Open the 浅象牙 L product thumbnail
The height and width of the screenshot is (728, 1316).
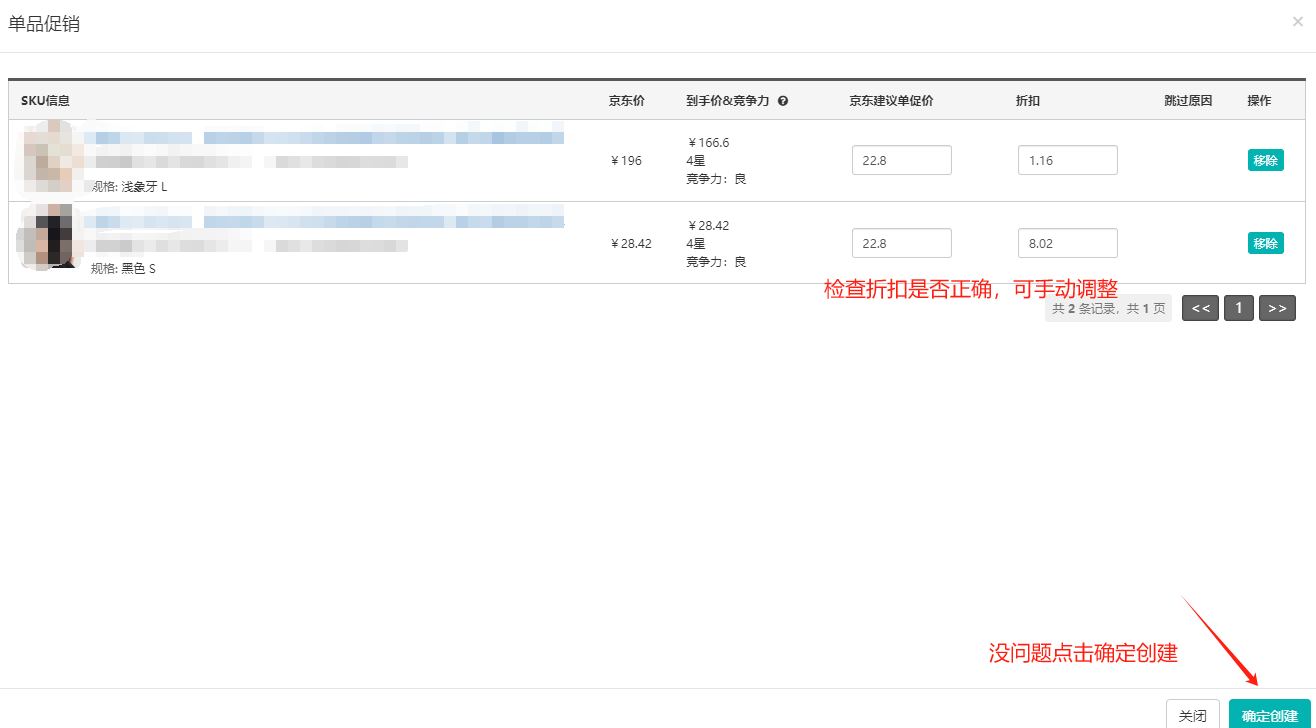pyautogui.click(x=48, y=157)
